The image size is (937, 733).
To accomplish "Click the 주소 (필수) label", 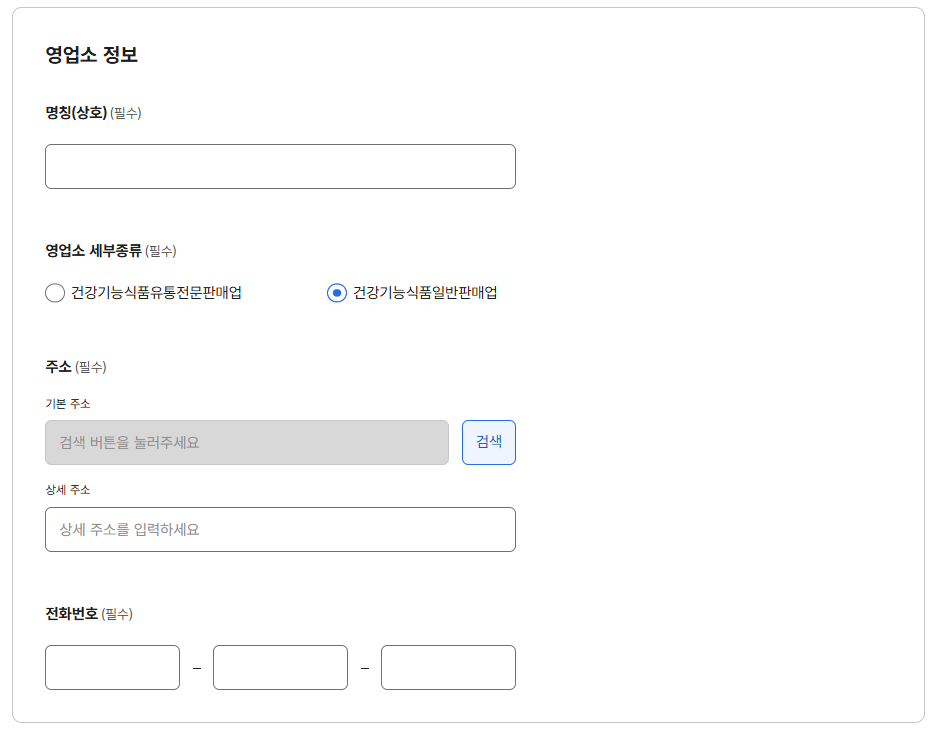I will tap(76, 366).
